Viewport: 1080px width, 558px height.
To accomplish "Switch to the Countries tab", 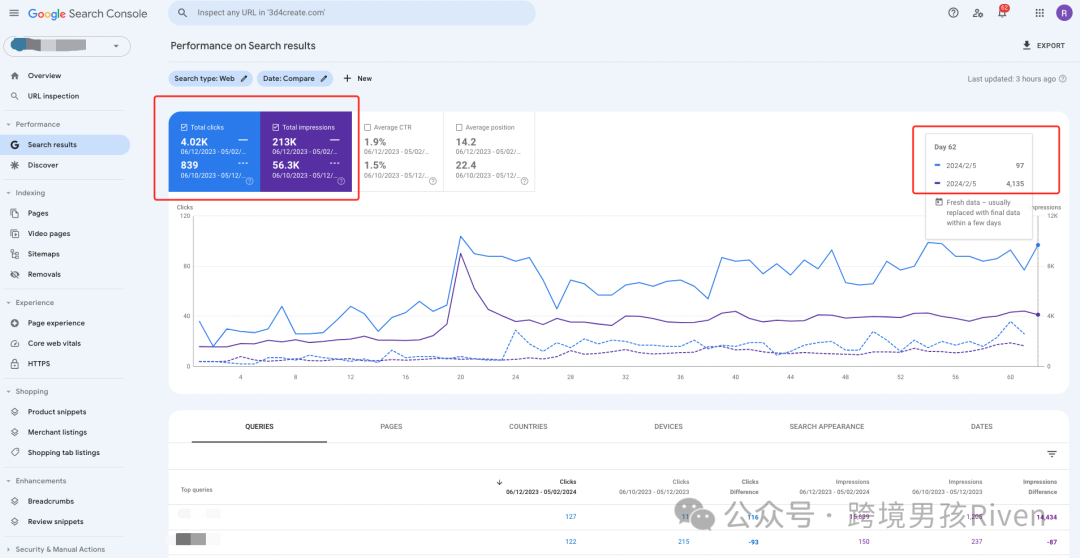I will (x=528, y=426).
